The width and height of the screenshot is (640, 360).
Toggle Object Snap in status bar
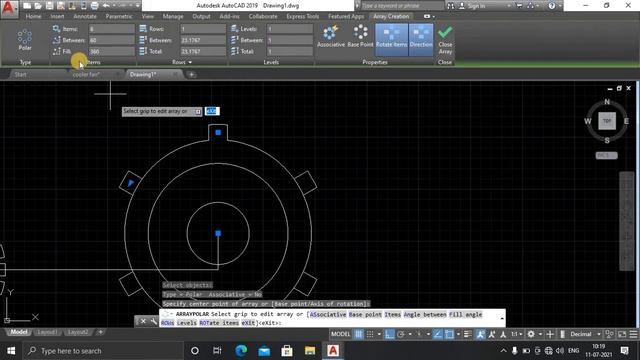[x=449, y=334]
